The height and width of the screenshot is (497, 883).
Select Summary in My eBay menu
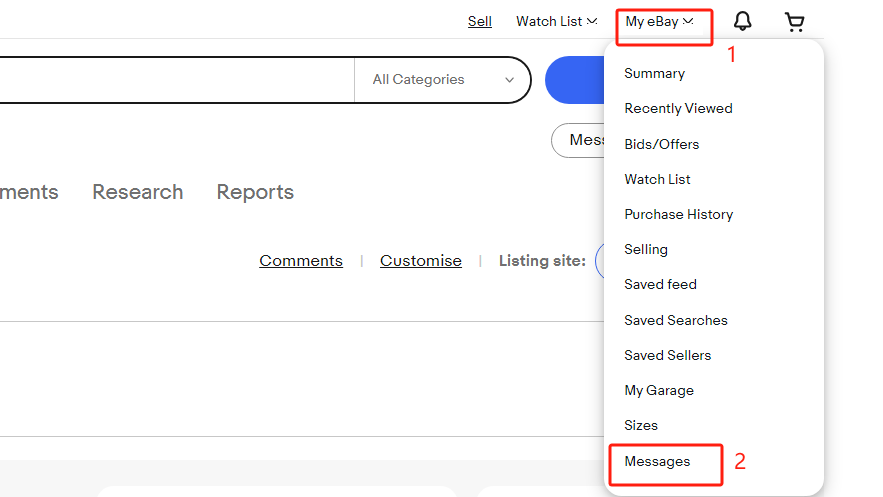click(x=654, y=73)
